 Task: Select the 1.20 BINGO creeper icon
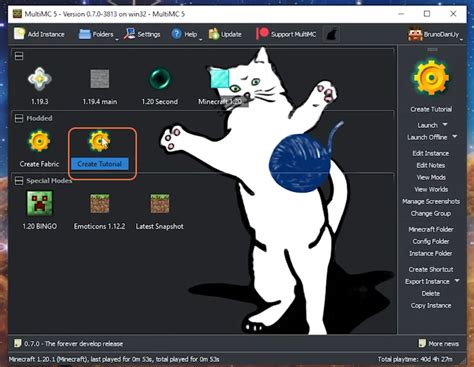pyautogui.click(x=40, y=203)
